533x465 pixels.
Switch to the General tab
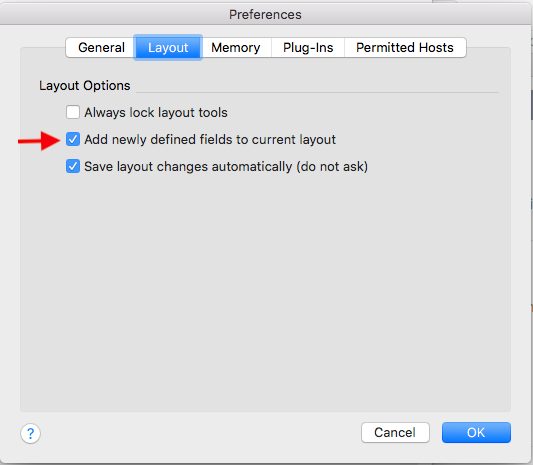[x=101, y=48]
